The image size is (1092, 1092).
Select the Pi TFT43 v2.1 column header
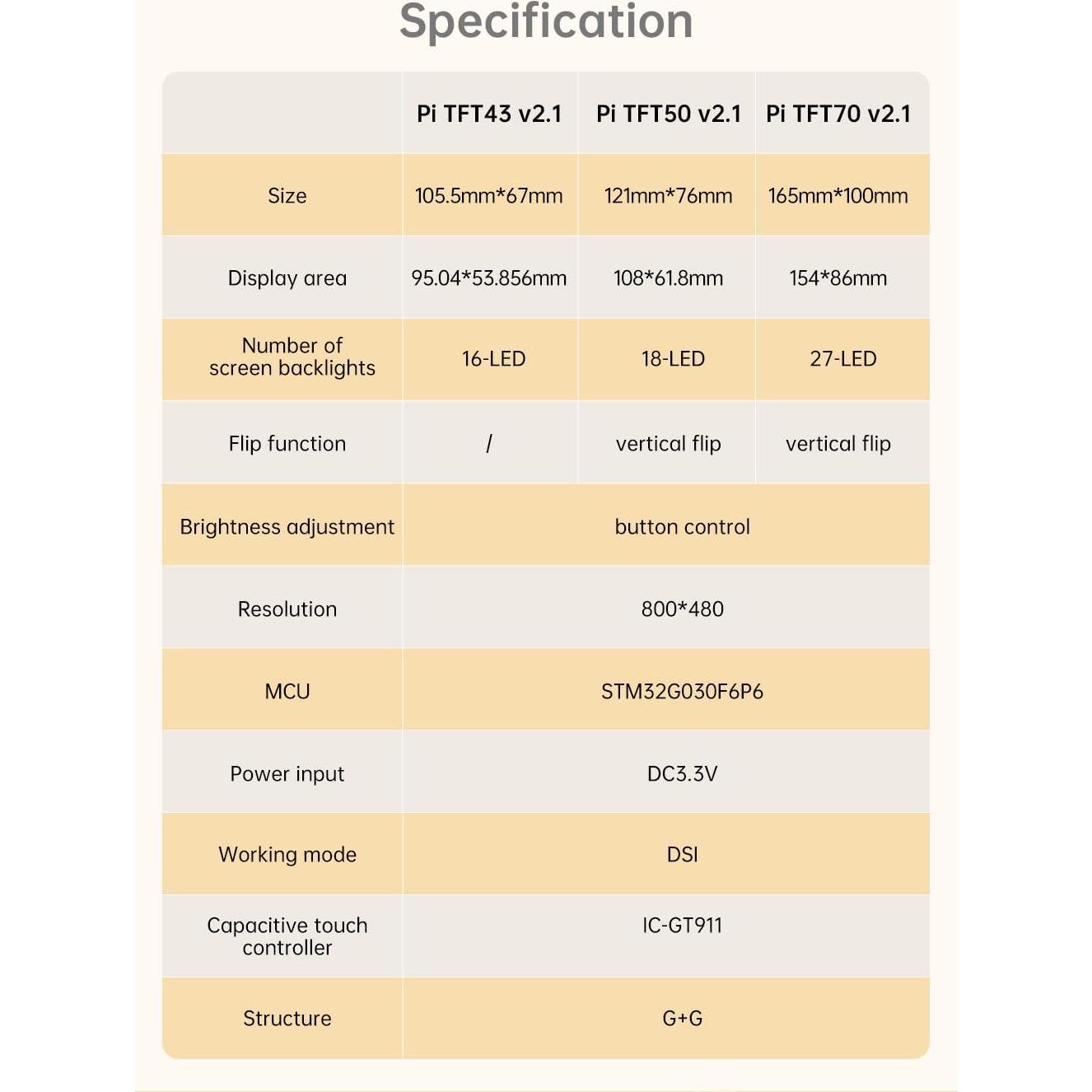click(x=489, y=114)
